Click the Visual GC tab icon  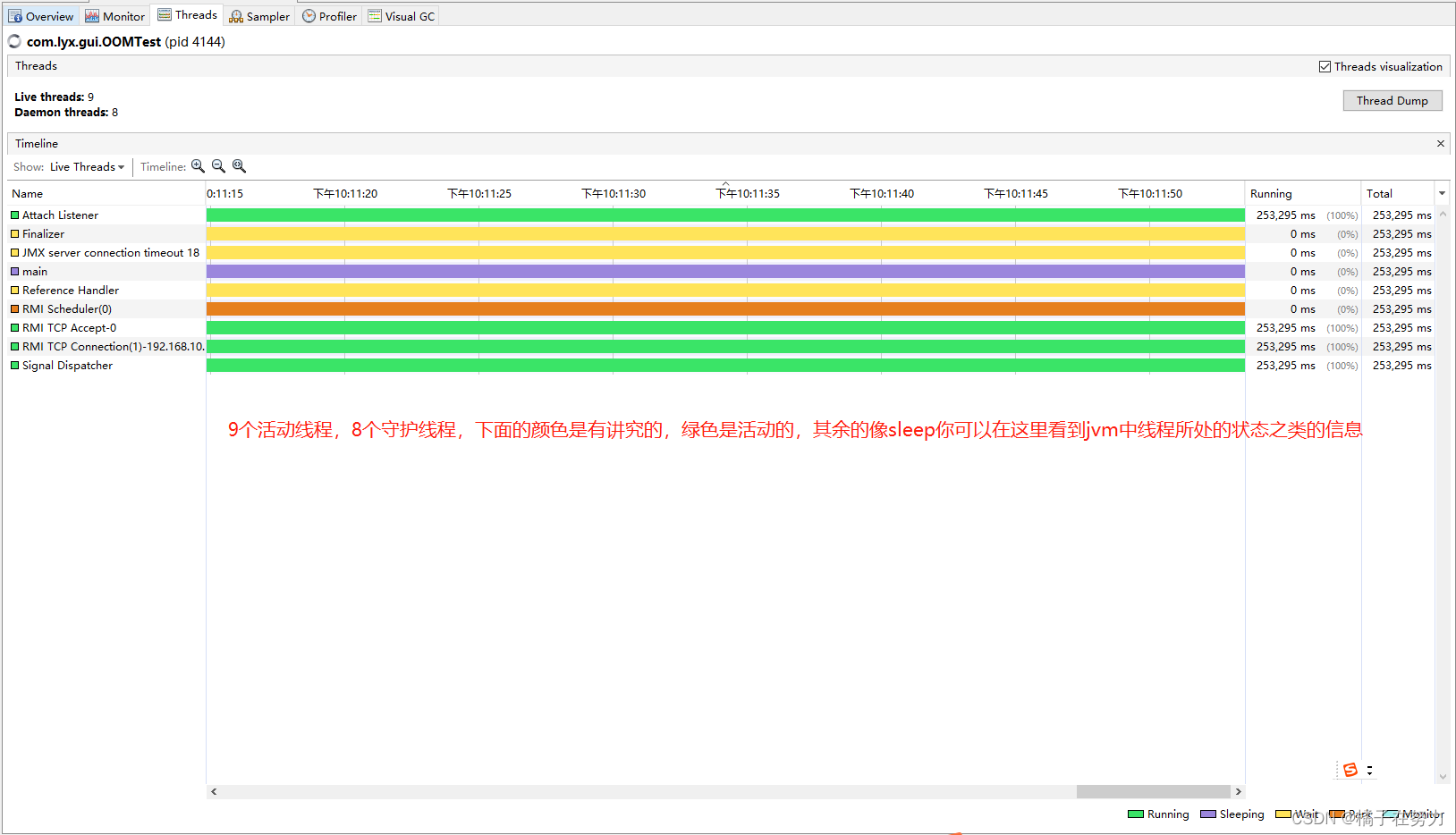pyautogui.click(x=375, y=16)
